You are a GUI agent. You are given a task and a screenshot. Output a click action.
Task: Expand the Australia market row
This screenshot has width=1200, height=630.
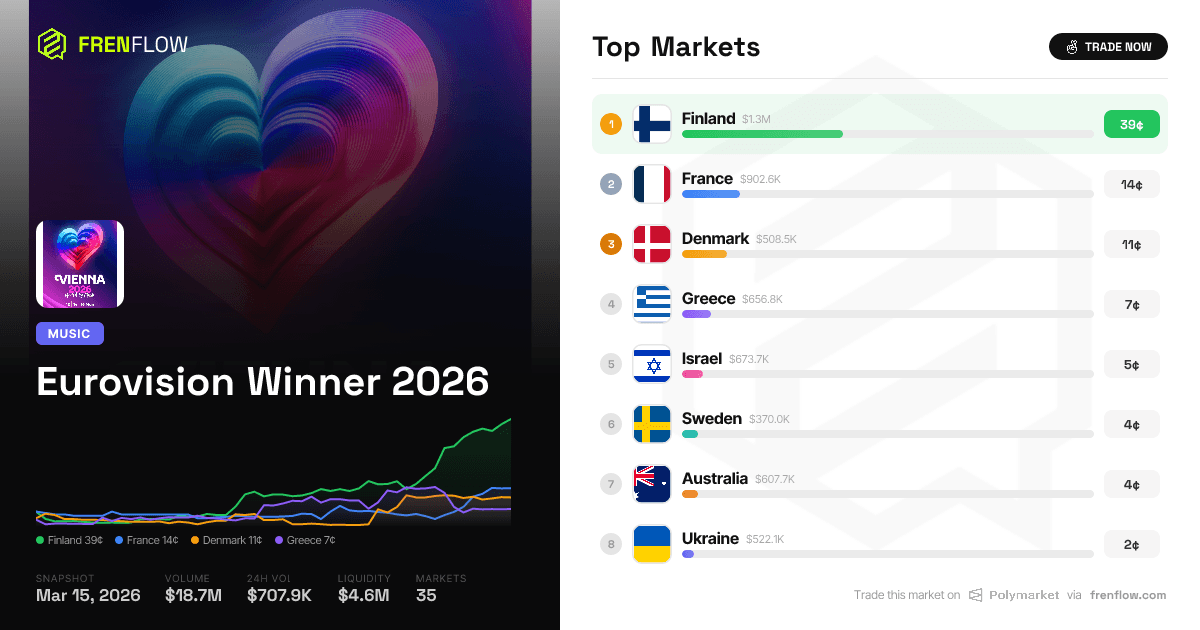pos(880,484)
